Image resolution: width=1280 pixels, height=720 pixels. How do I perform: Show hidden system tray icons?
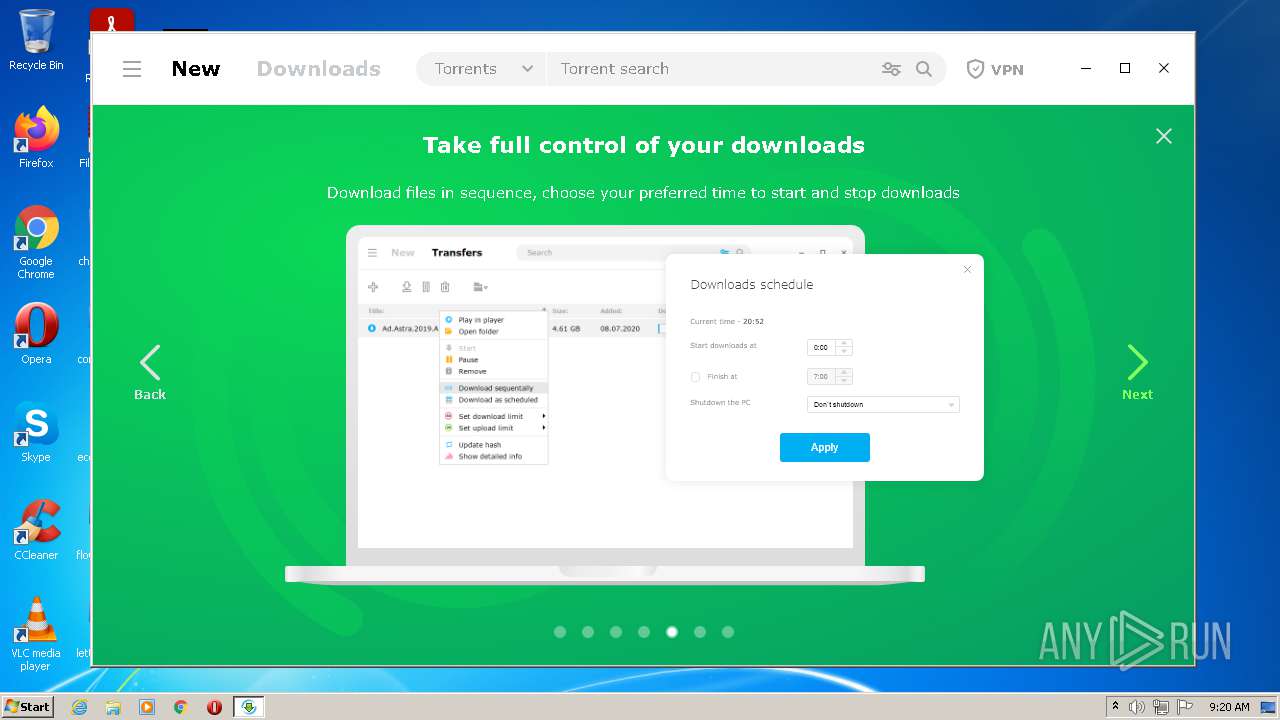[1115, 707]
